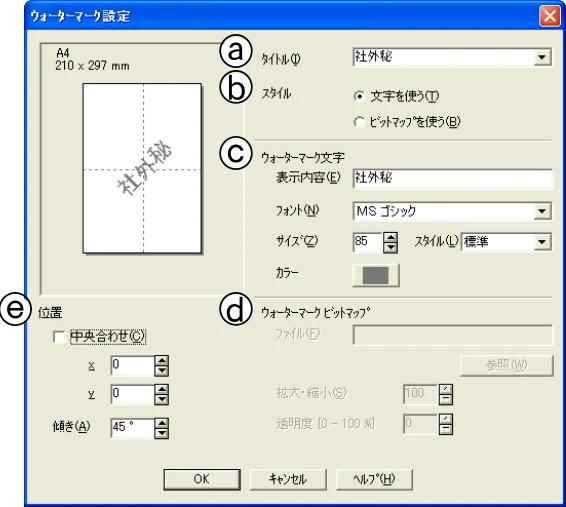The width and height of the screenshot is (566, 507).
Task: Select the ビットマップを使う radio button
Action: pos(360,122)
